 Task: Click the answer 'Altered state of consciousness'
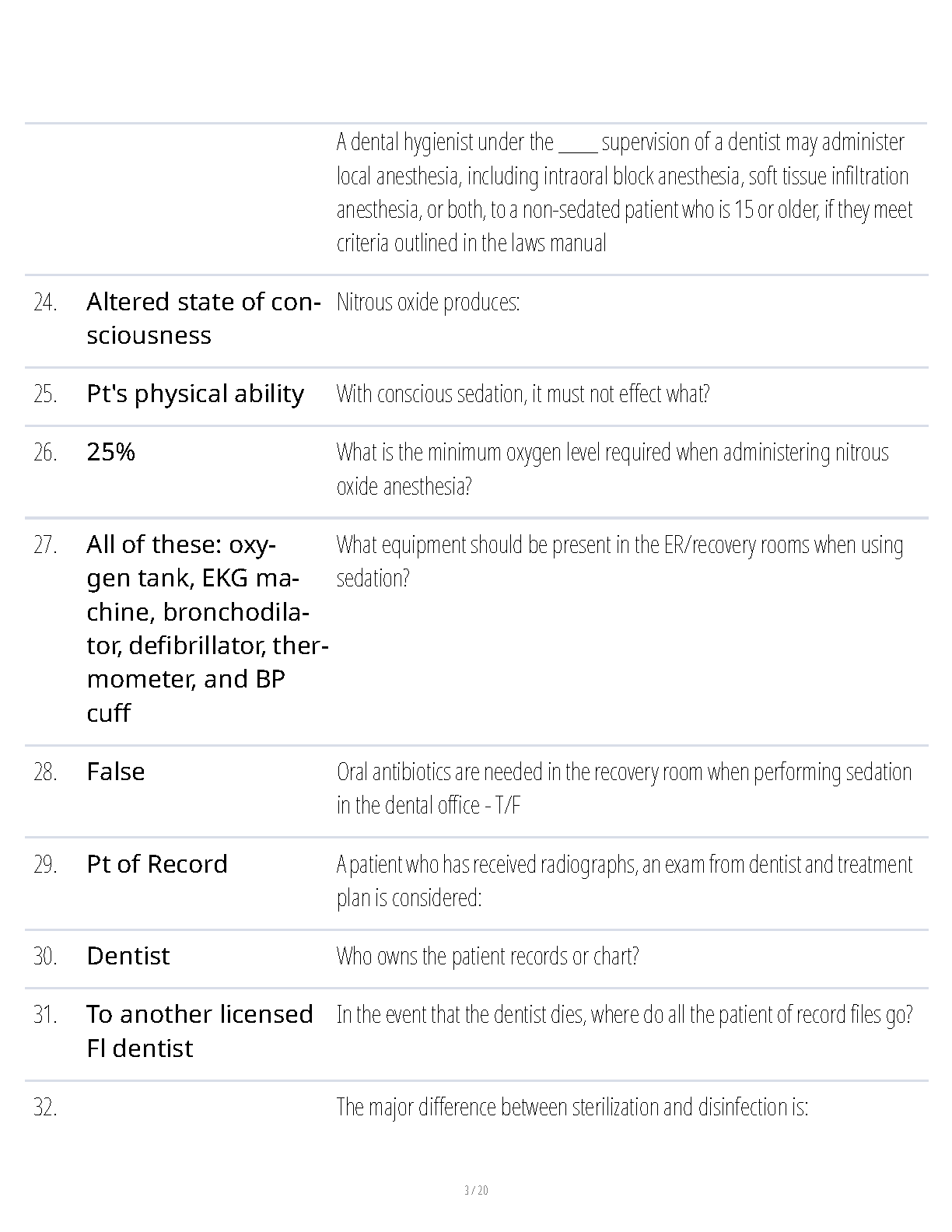[203, 318]
